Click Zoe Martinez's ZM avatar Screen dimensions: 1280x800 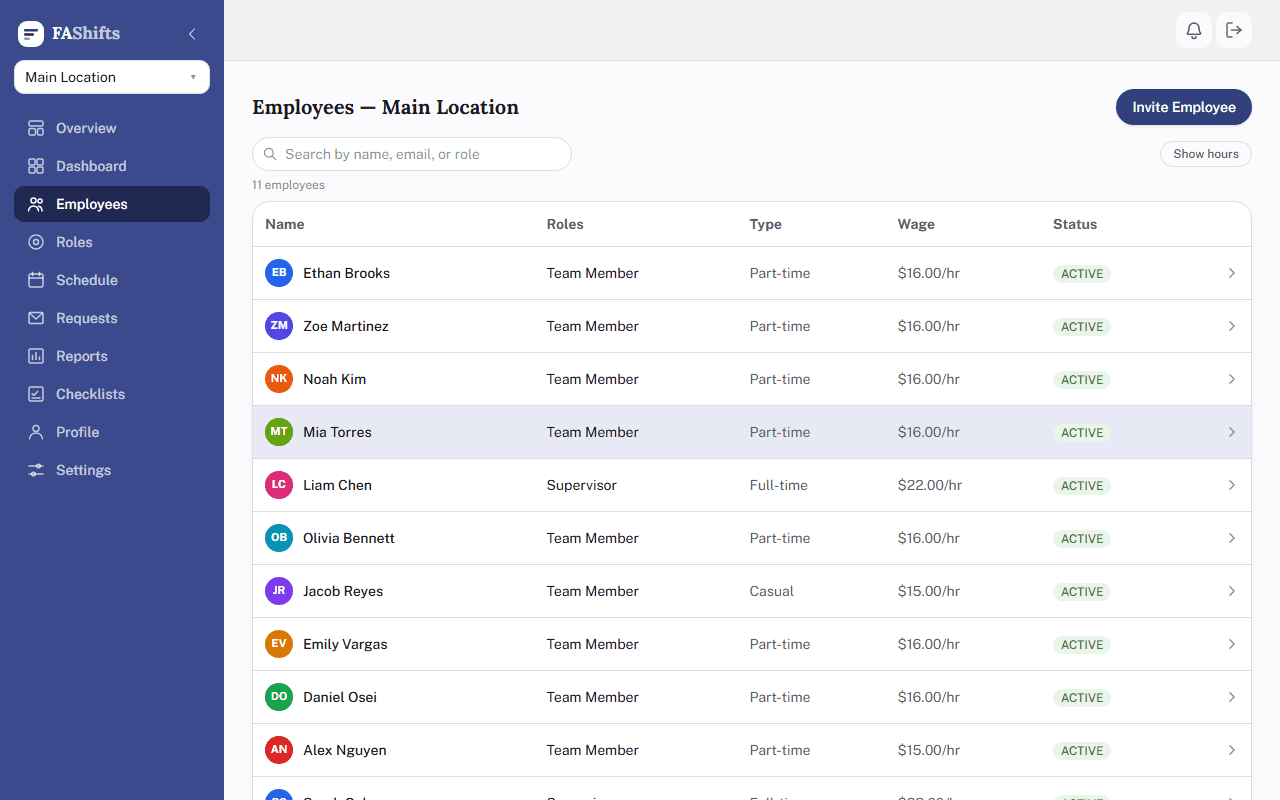click(279, 326)
